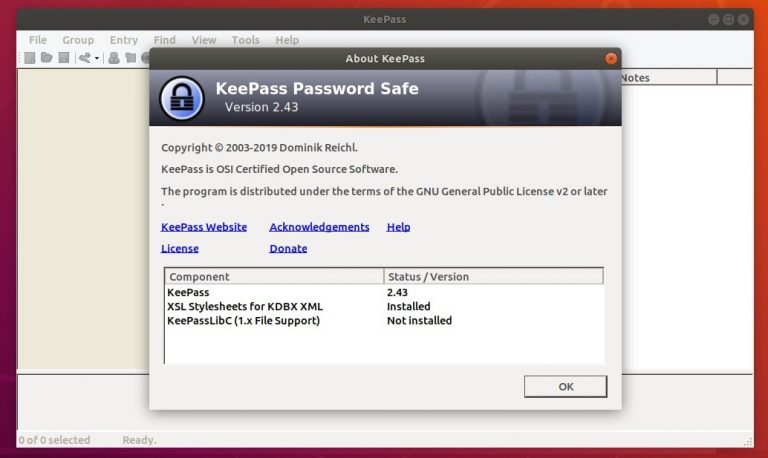Click the Copy User Name person icon
The height and width of the screenshot is (458, 768).
coord(114,58)
